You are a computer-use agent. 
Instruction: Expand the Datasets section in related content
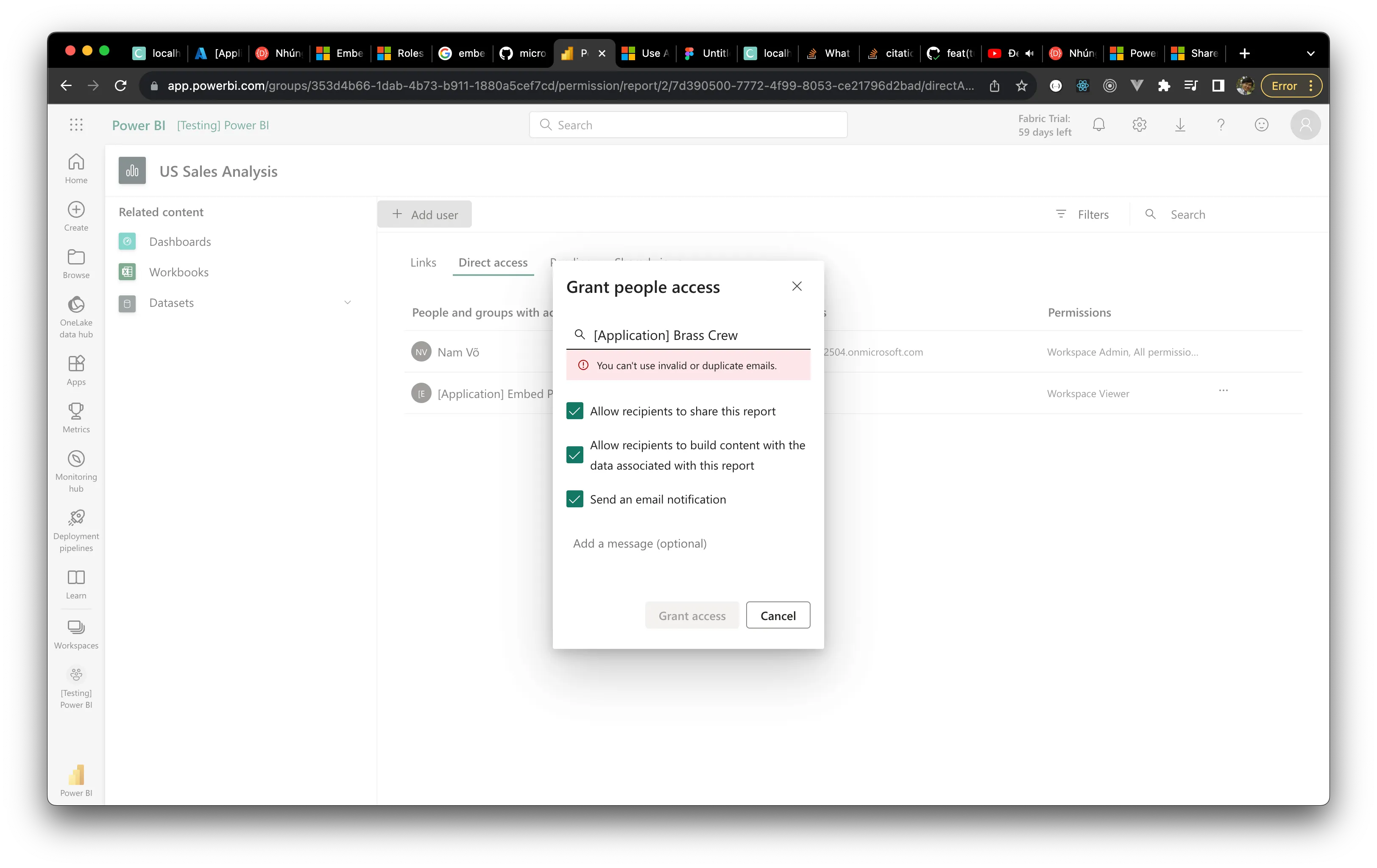pos(349,302)
